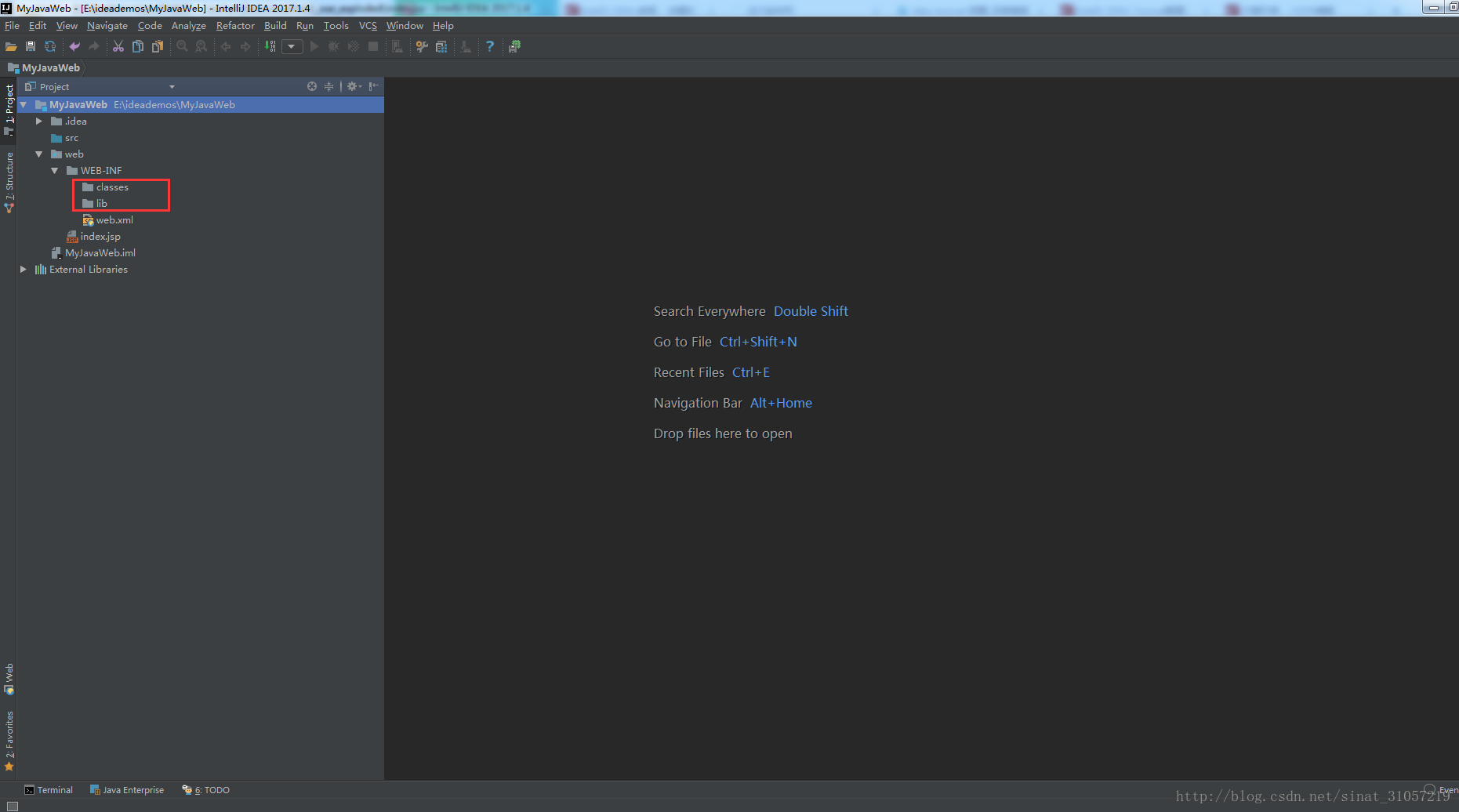Select the classes folder
The width and height of the screenshot is (1459, 812).
point(105,187)
